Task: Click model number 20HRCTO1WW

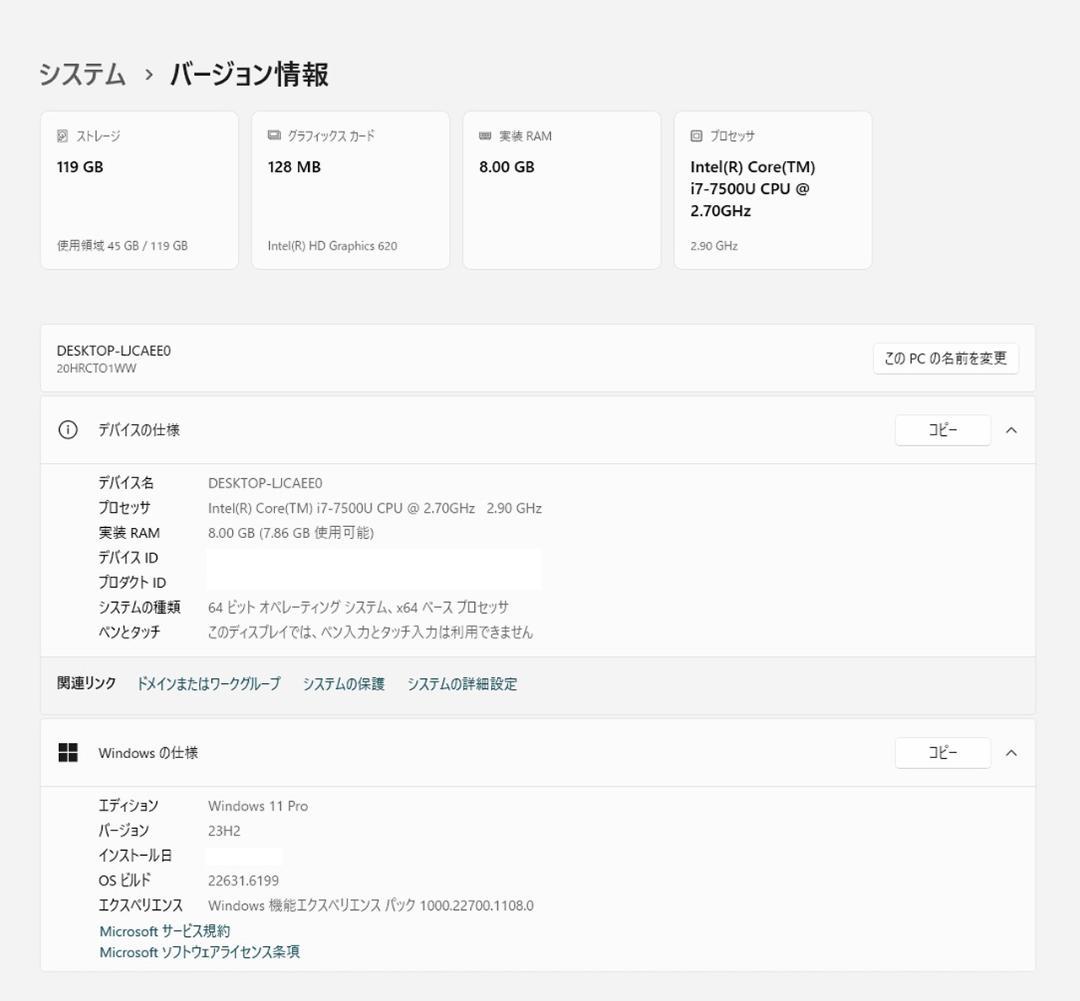Action: pos(96,368)
